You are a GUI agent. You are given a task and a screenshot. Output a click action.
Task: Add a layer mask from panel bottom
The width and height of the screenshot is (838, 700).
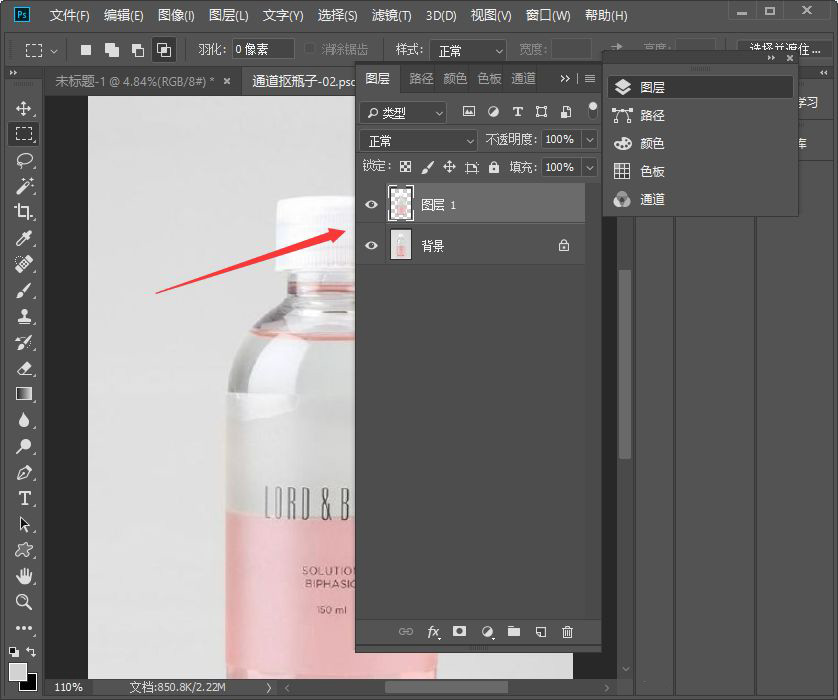(x=460, y=632)
